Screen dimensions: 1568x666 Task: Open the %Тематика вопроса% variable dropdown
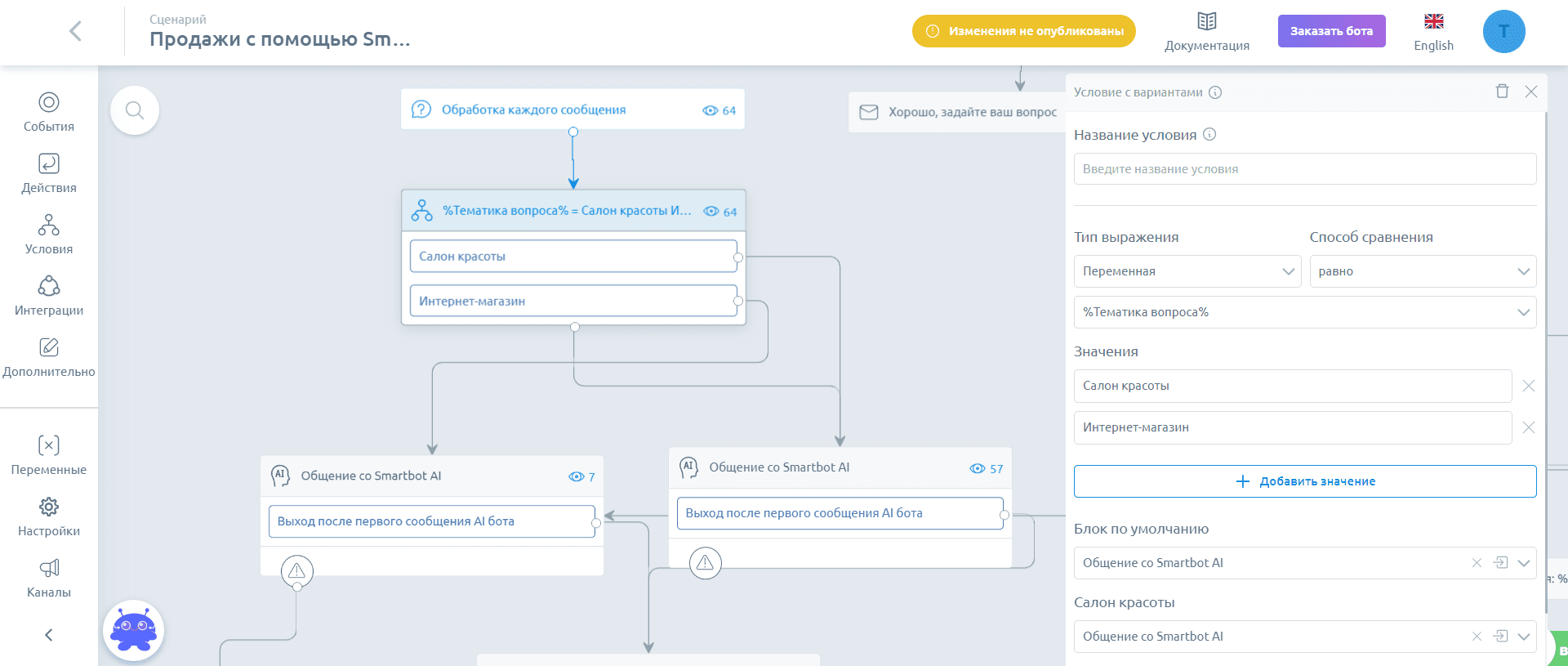1305,312
